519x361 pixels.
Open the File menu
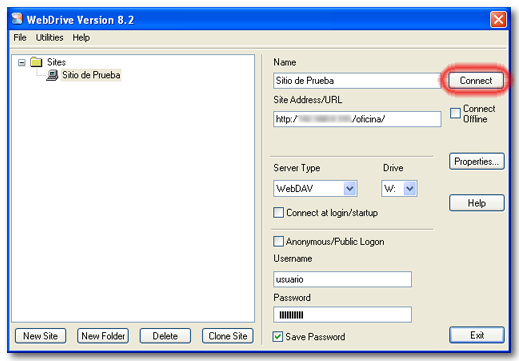pos(20,38)
